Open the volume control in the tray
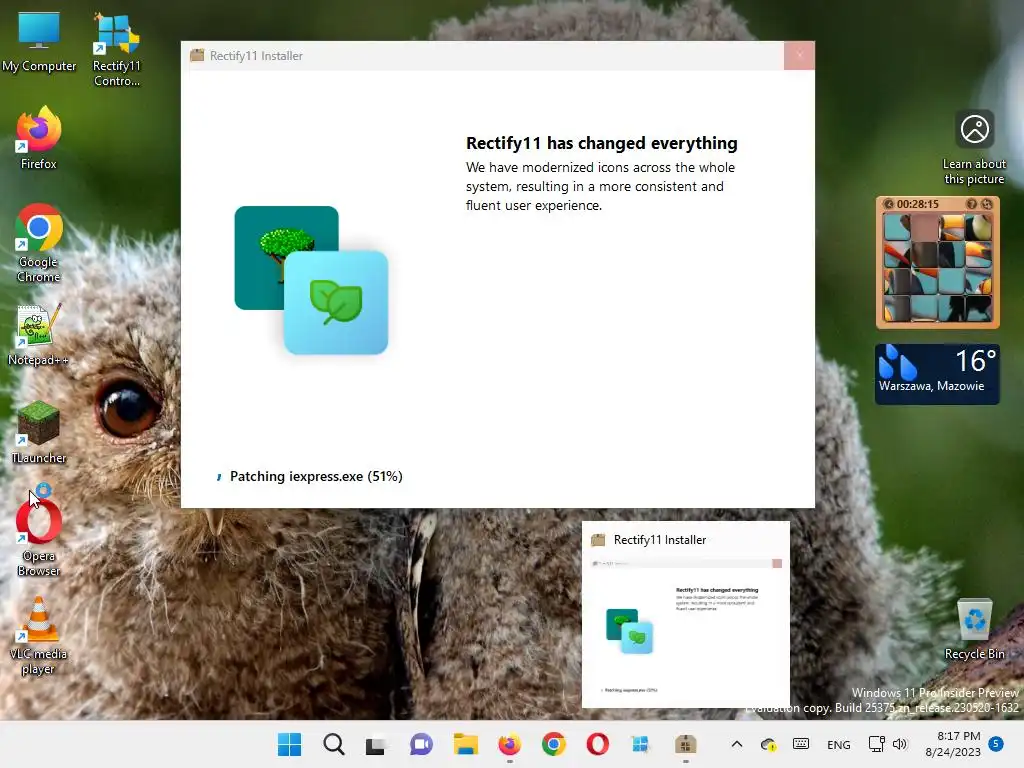 click(x=900, y=744)
